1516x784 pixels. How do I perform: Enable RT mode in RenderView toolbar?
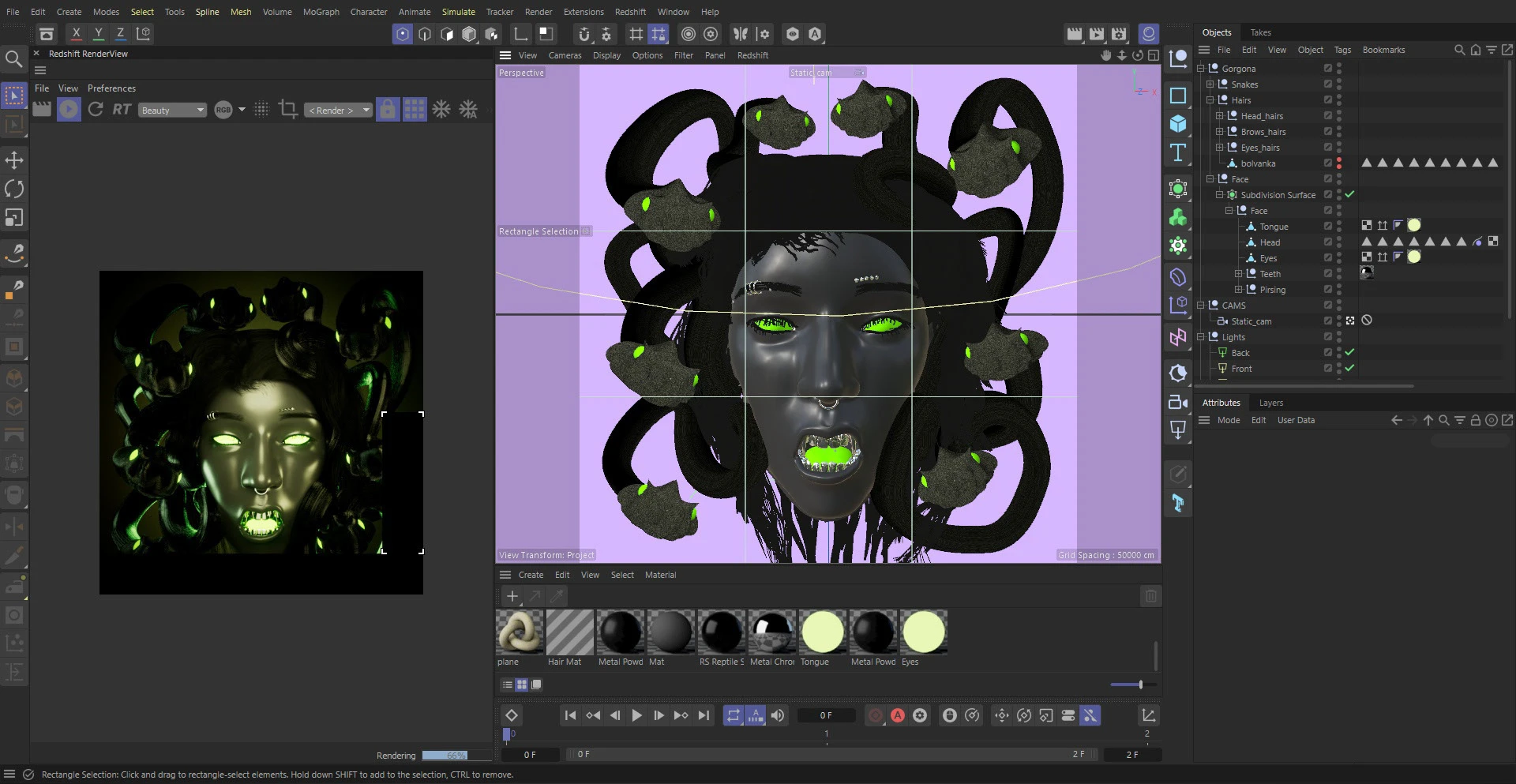tap(122, 109)
